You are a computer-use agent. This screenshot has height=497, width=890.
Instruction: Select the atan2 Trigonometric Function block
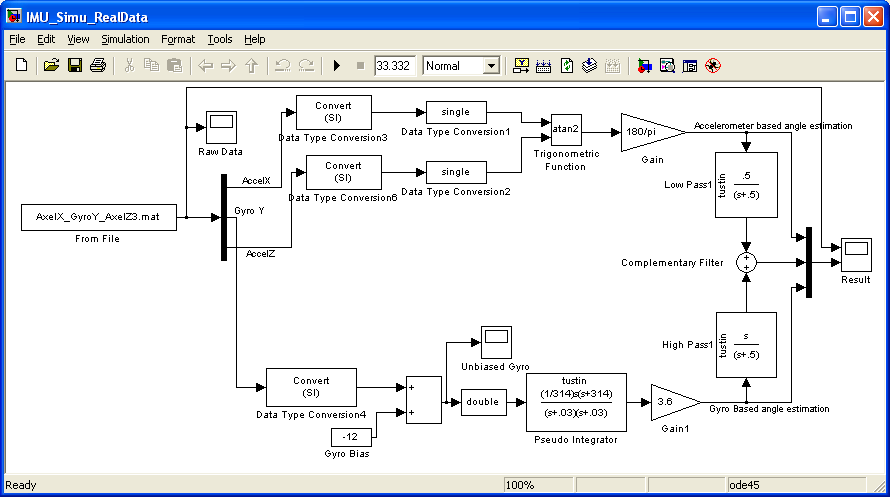566,129
